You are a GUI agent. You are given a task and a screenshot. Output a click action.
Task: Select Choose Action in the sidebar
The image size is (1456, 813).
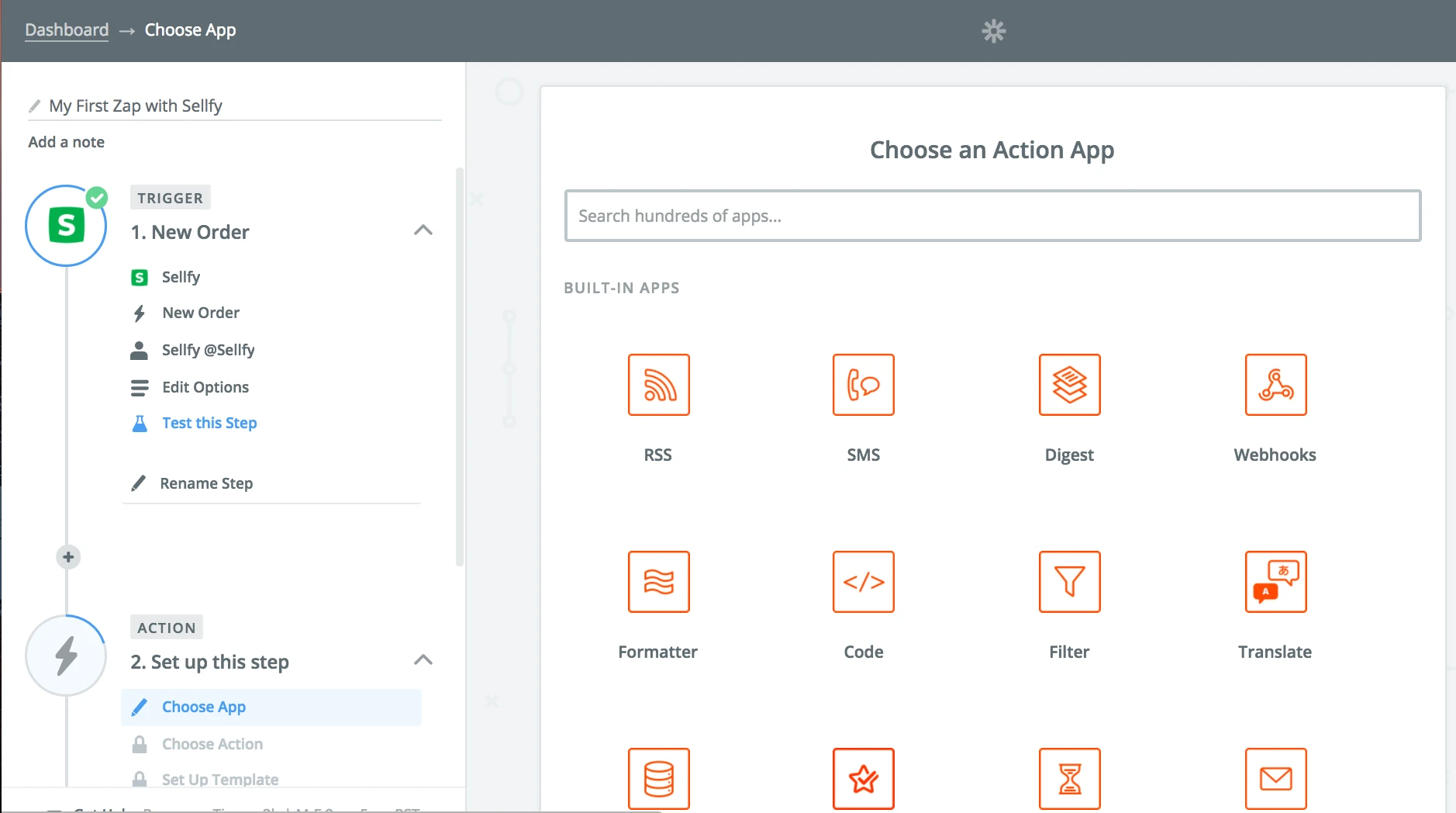coord(211,743)
